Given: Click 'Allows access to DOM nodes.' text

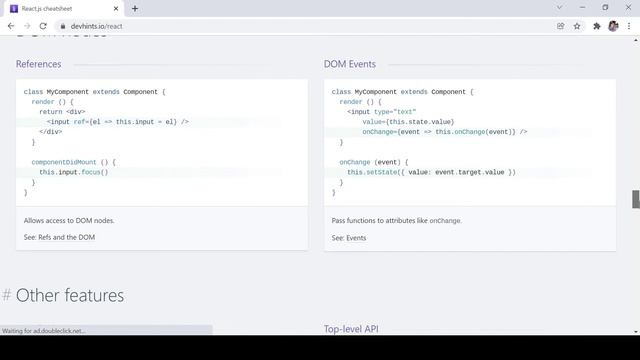Looking at the screenshot, I should [x=69, y=220].
